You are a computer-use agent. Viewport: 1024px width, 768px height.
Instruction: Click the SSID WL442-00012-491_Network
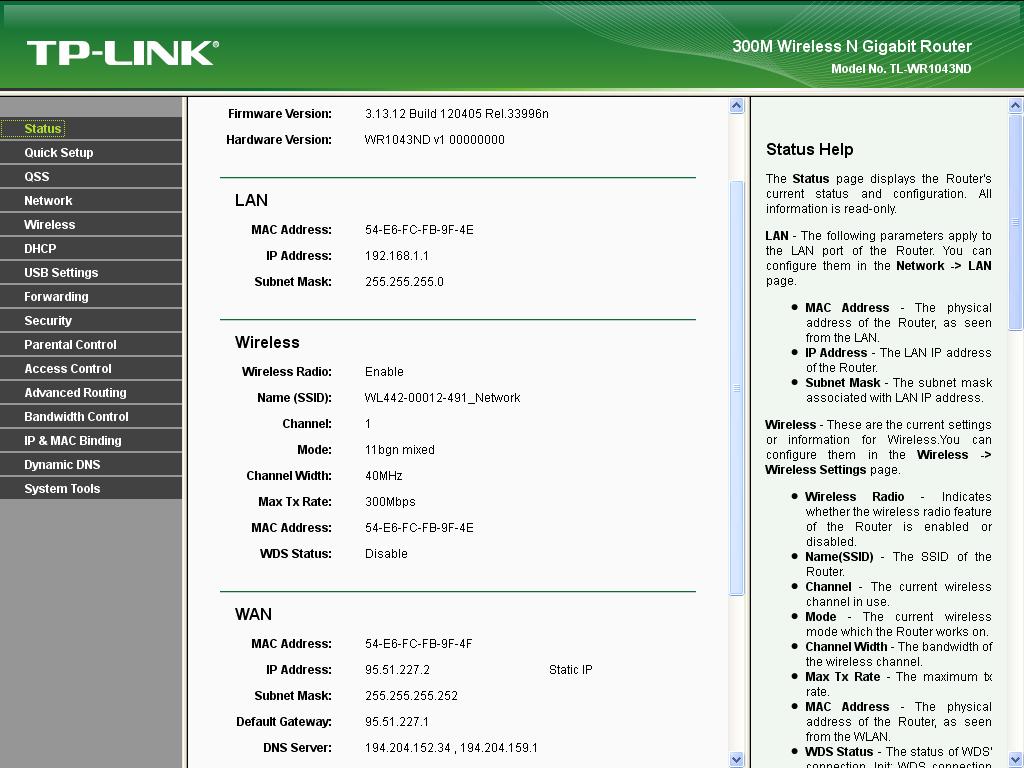click(442, 398)
